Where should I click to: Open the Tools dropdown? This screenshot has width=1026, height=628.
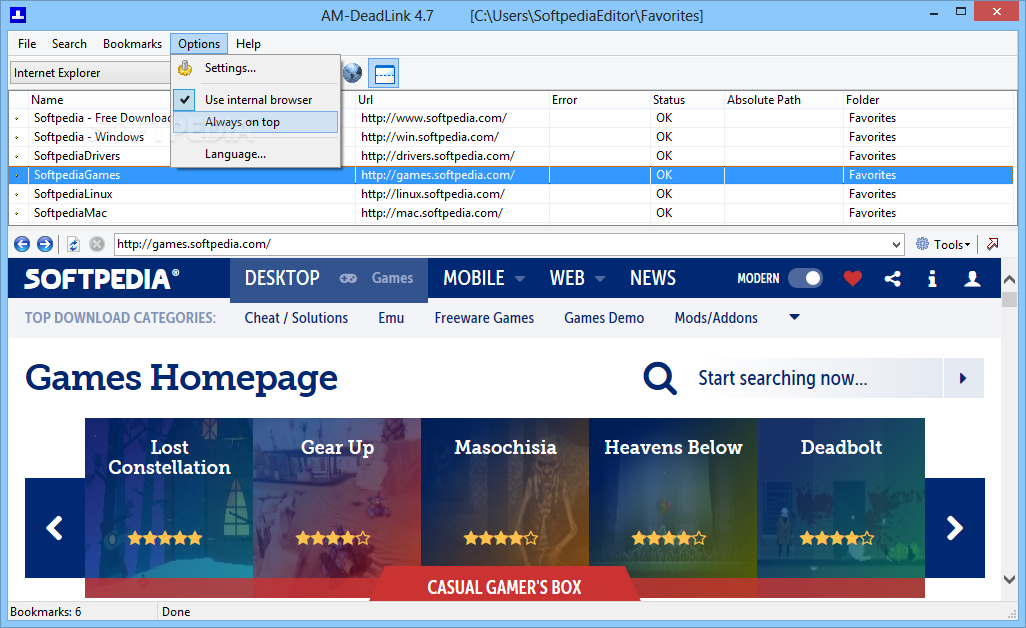coord(943,244)
